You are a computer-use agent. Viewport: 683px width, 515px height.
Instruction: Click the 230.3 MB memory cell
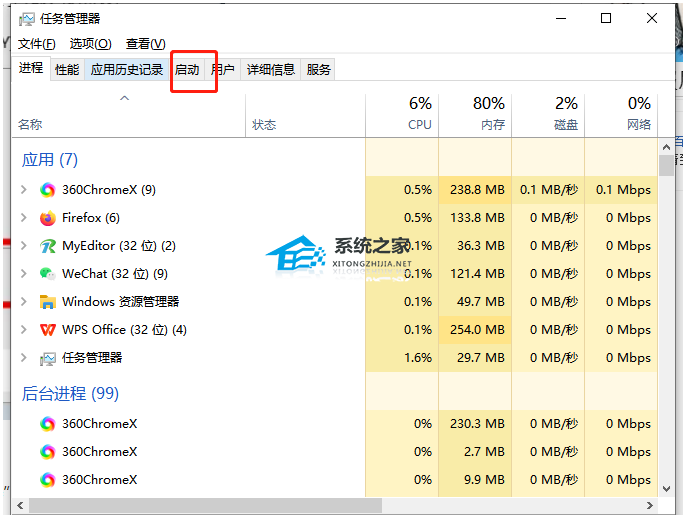[x=475, y=424]
